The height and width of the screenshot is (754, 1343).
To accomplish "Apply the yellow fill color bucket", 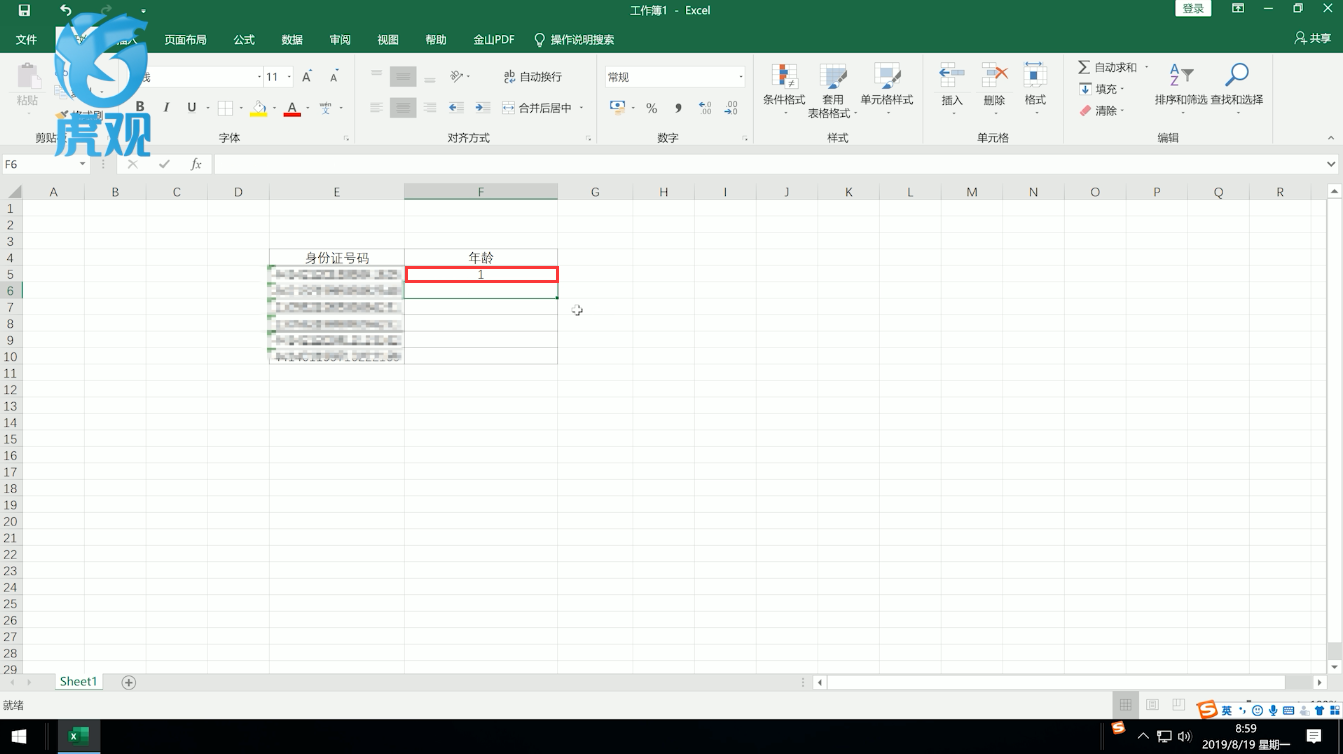I will pyautogui.click(x=258, y=108).
